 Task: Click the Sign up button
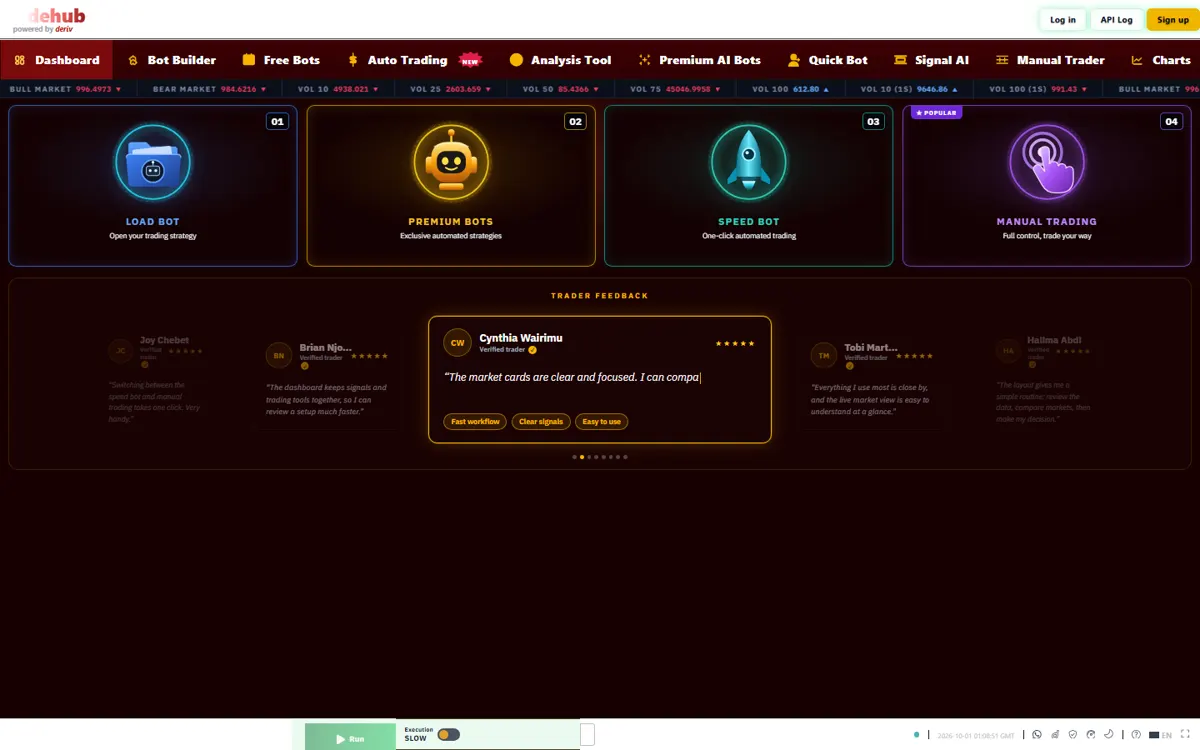tap(1173, 20)
